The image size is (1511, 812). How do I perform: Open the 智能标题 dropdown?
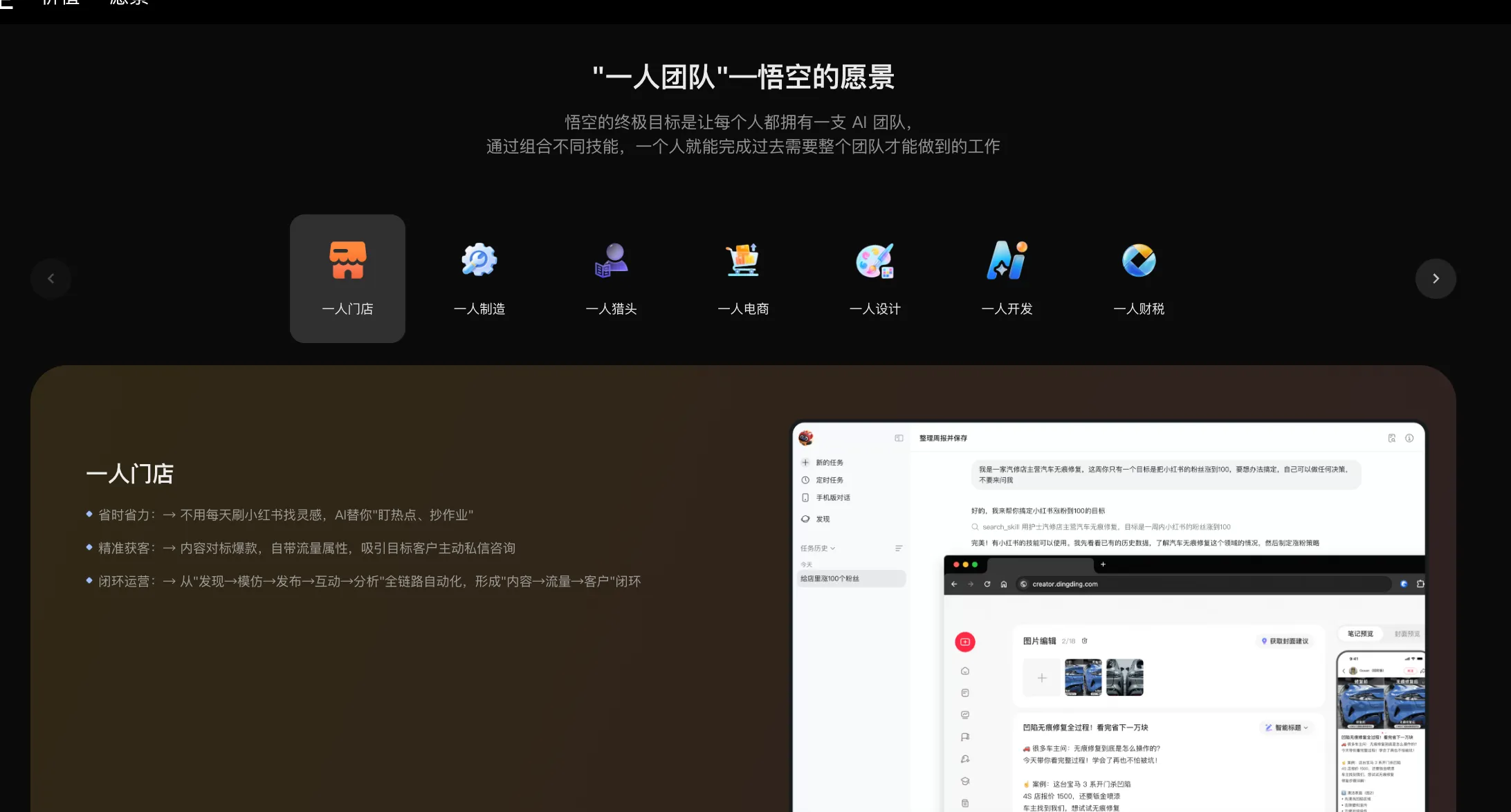(x=1287, y=728)
